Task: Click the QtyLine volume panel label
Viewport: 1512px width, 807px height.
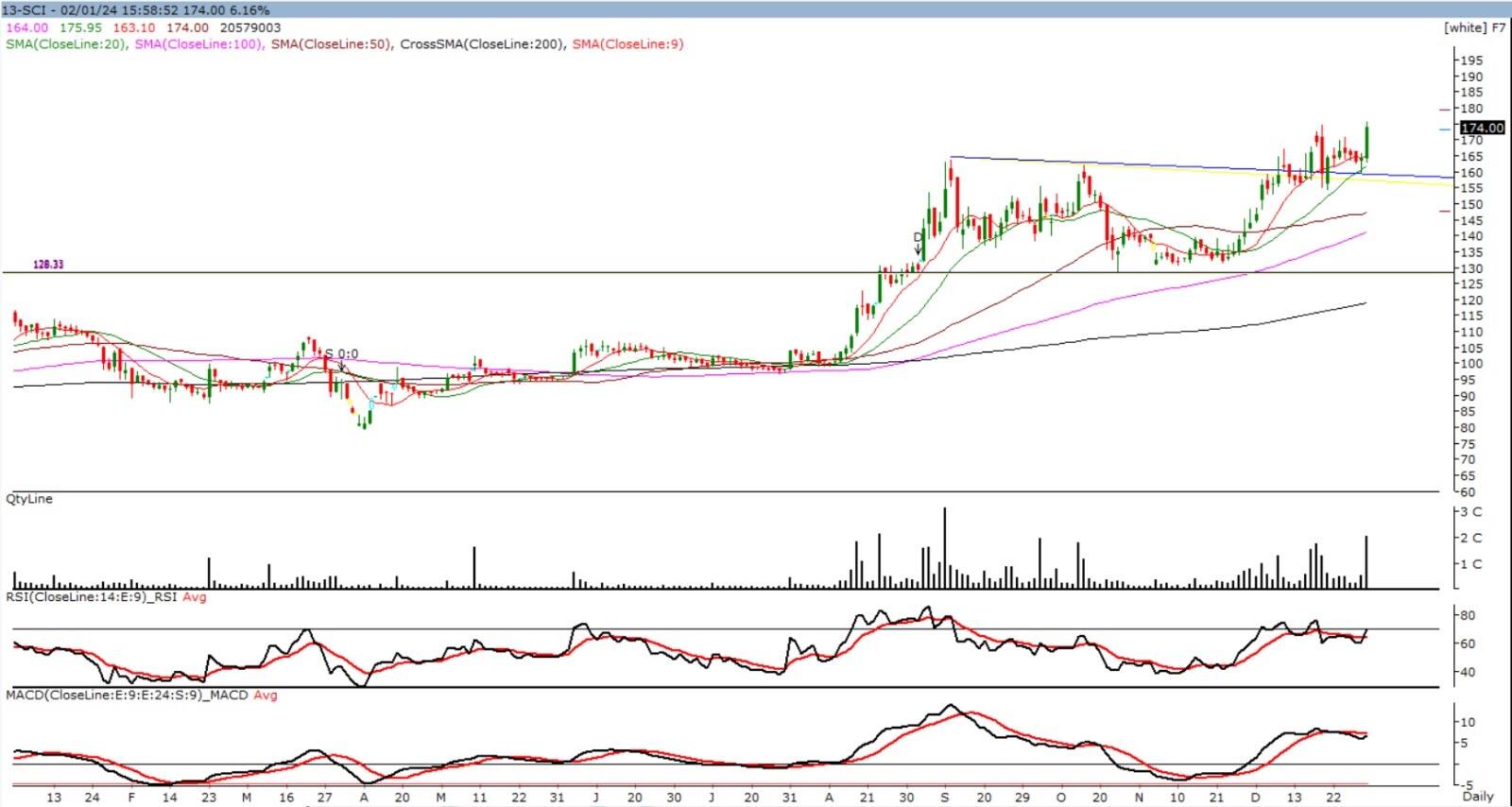Action: coord(29,499)
